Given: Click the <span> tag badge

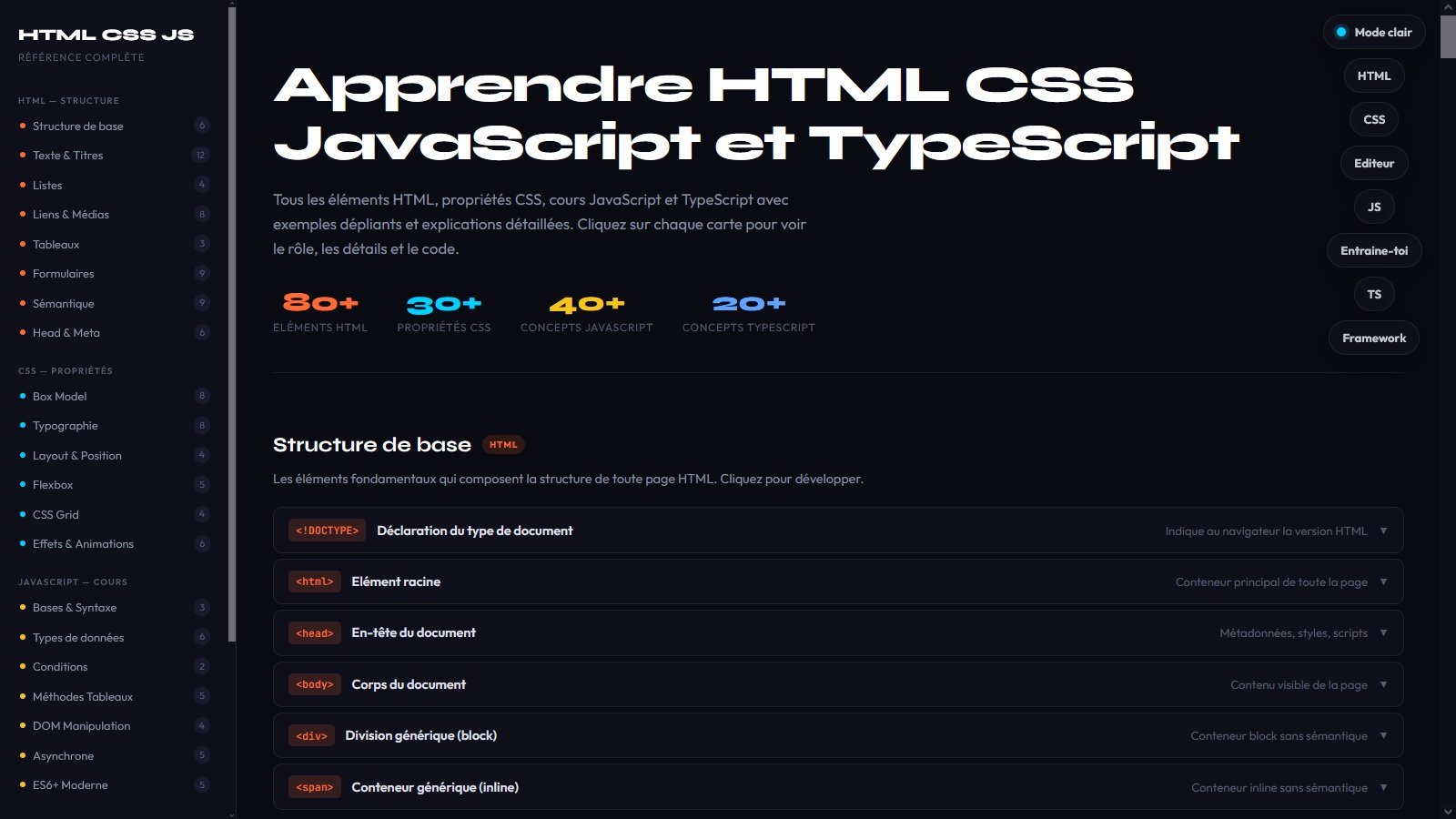Looking at the screenshot, I should 314,786.
